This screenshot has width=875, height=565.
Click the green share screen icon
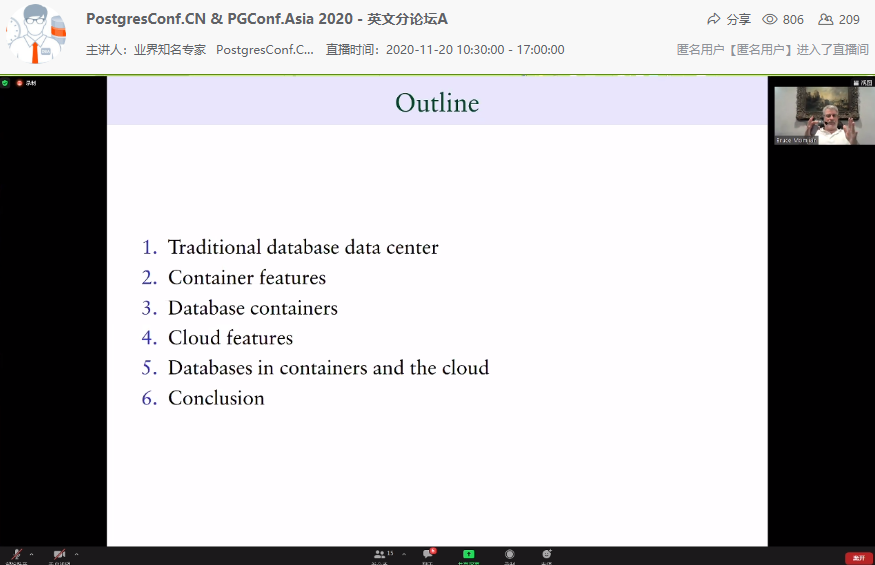tap(469, 554)
